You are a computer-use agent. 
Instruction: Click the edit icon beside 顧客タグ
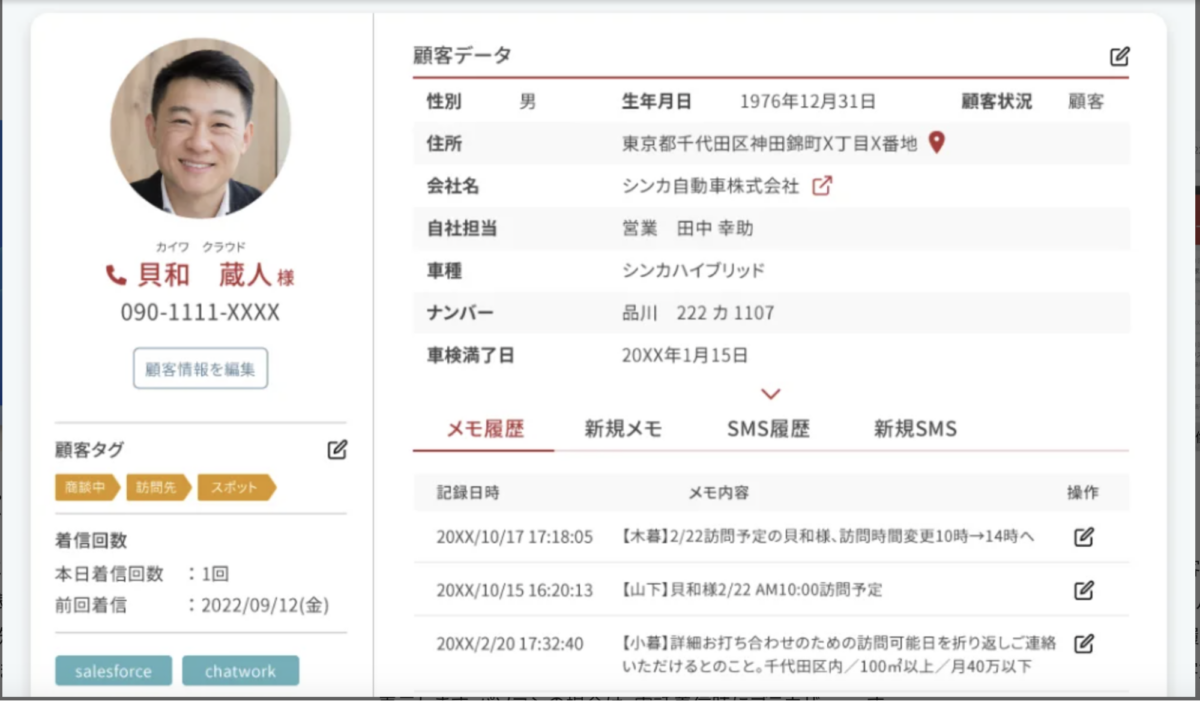337,450
